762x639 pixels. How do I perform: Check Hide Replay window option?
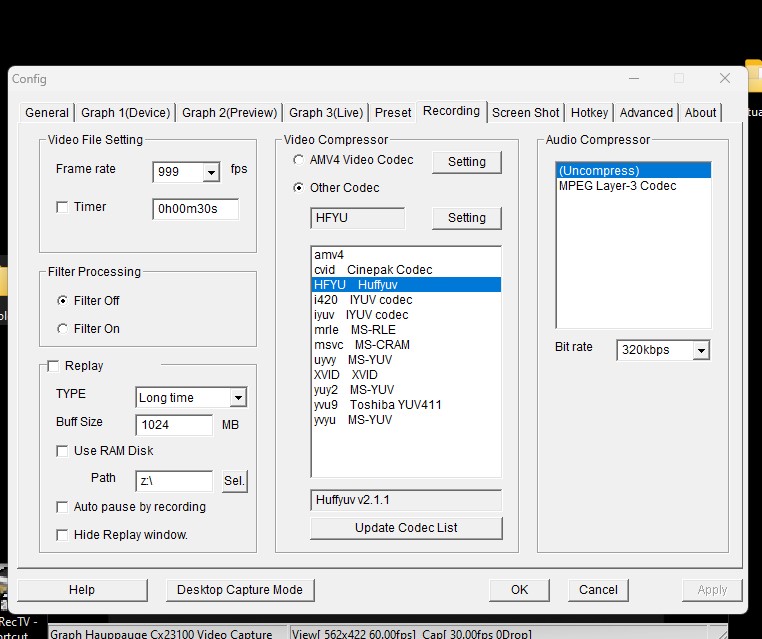pyautogui.click(x=62, y=535)
